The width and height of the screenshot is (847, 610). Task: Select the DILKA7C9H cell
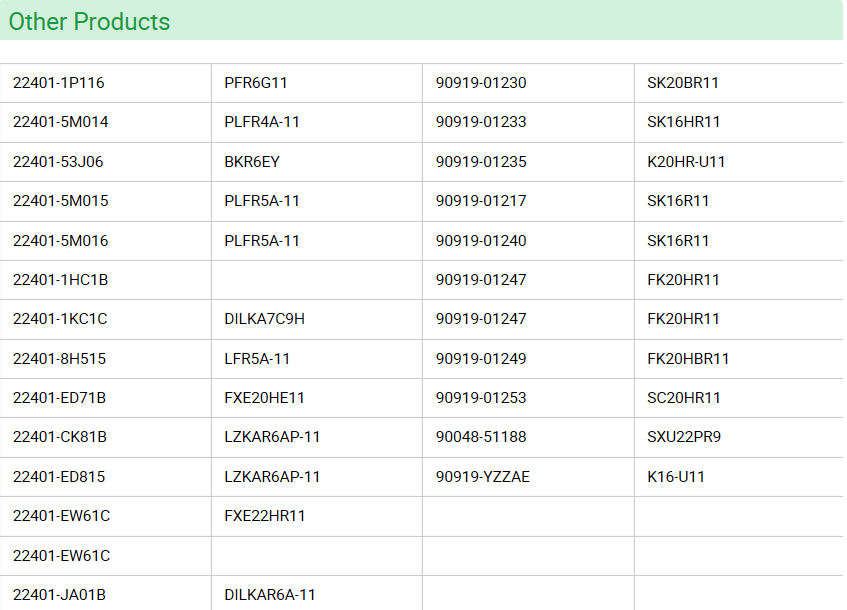[264, 319]
